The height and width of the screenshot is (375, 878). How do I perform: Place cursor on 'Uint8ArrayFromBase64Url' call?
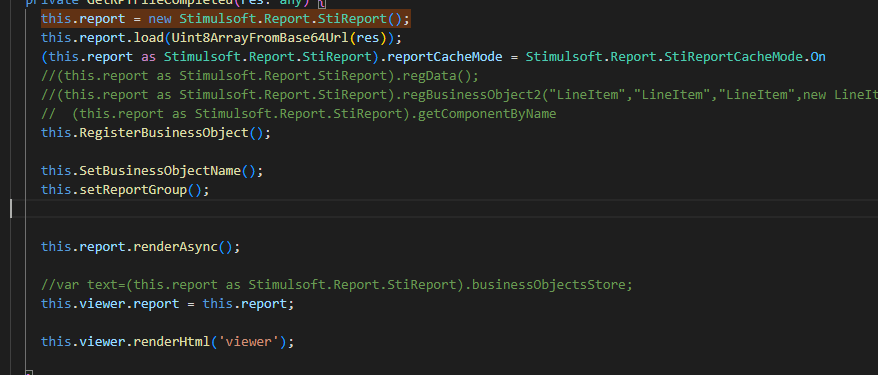(260, 38)
